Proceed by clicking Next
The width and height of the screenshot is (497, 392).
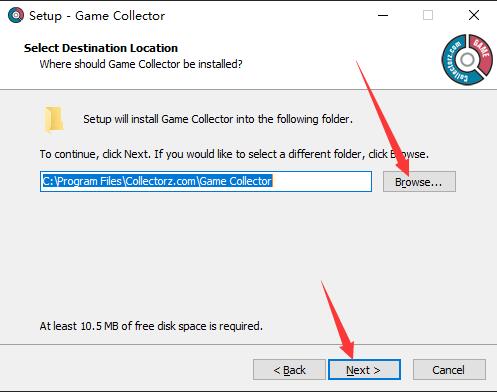tap(364, 370)
